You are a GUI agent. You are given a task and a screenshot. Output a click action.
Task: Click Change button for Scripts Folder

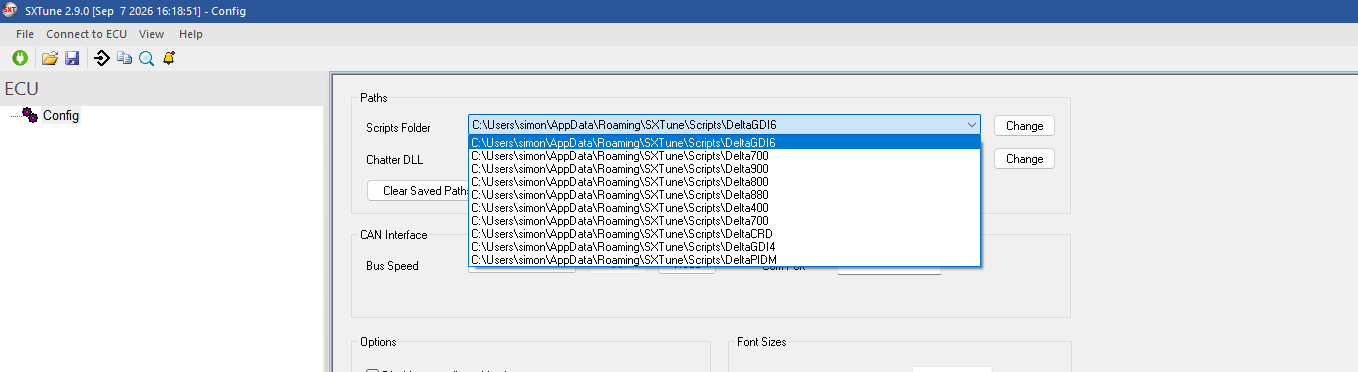pos(1024,126)
